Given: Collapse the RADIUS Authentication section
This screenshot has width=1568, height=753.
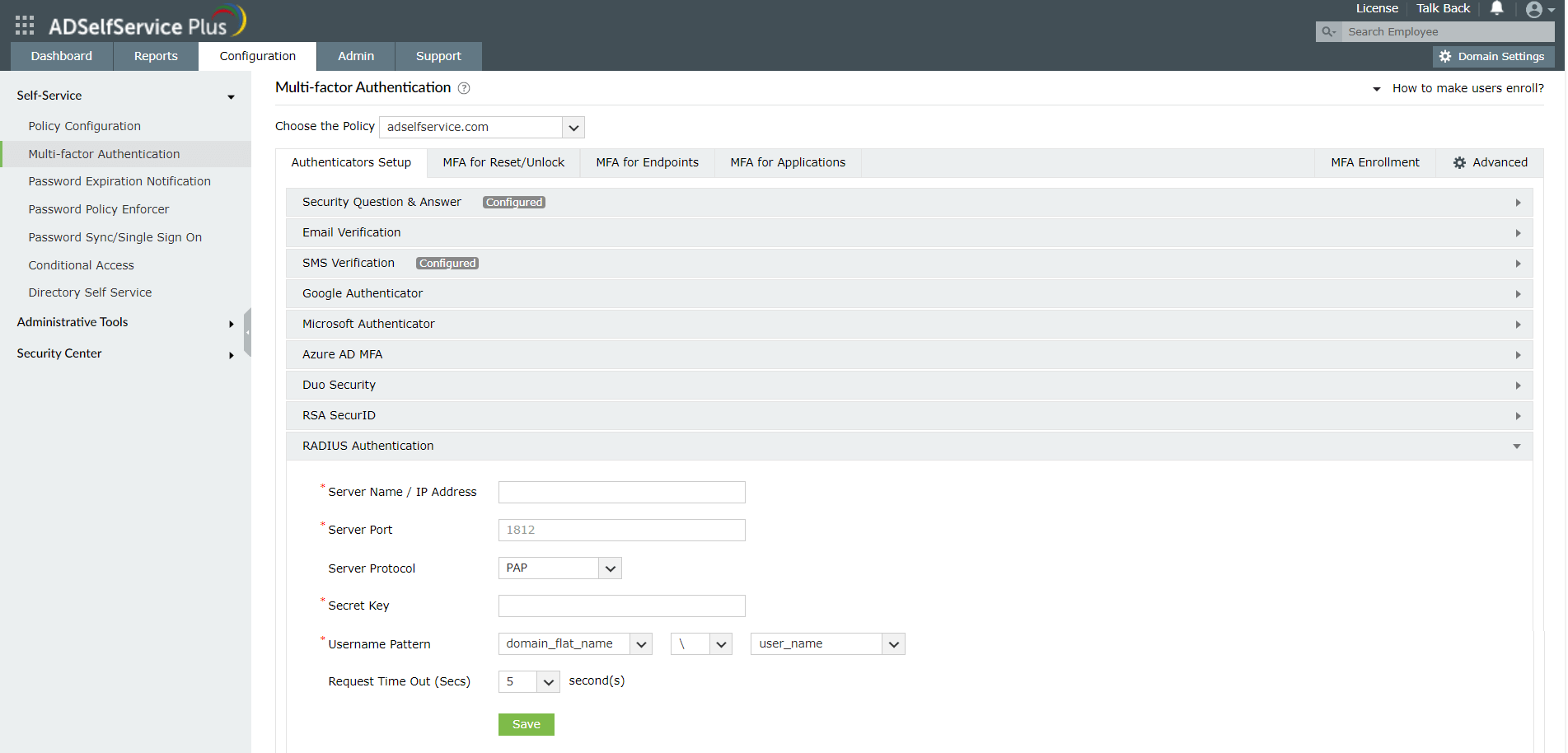Looking at the screenshot, I should pyautogui.click(x=910, y=447).
